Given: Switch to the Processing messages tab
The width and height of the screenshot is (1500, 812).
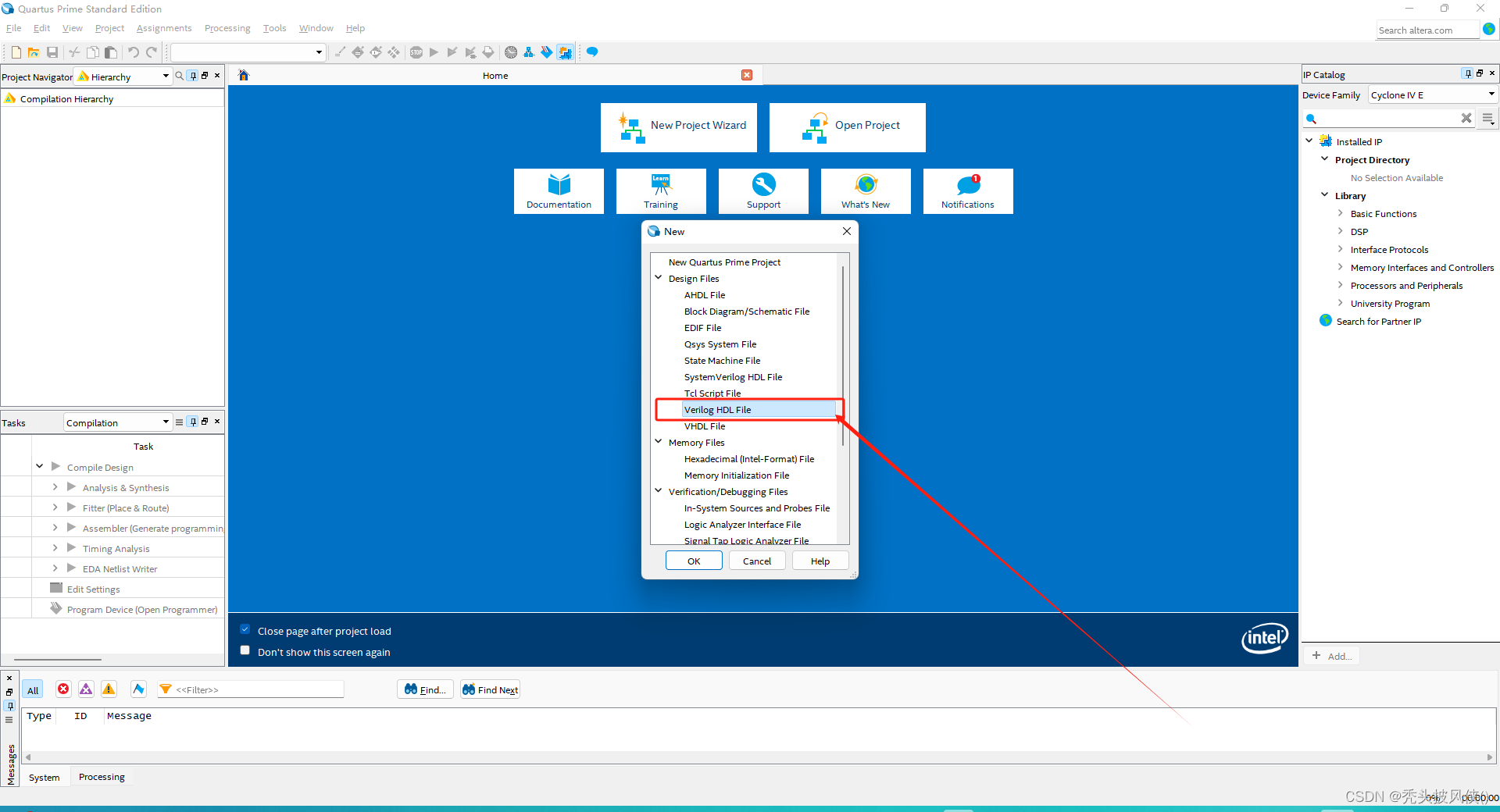Looking at the screenshot, I should (x=102, y=777).
